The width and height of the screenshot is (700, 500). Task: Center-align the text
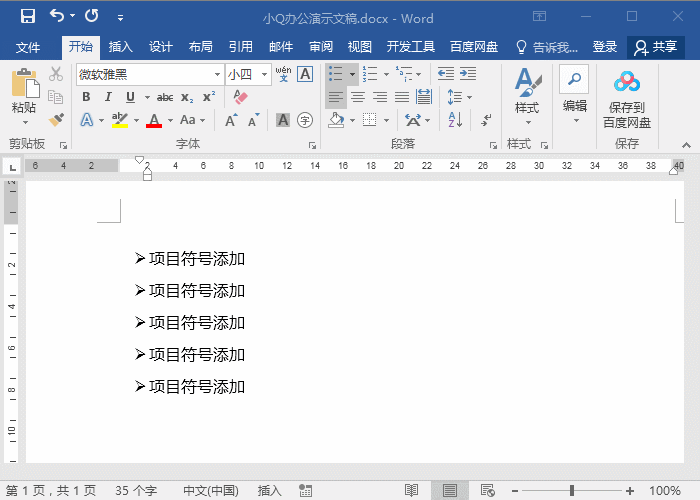(x=358, y=97)
